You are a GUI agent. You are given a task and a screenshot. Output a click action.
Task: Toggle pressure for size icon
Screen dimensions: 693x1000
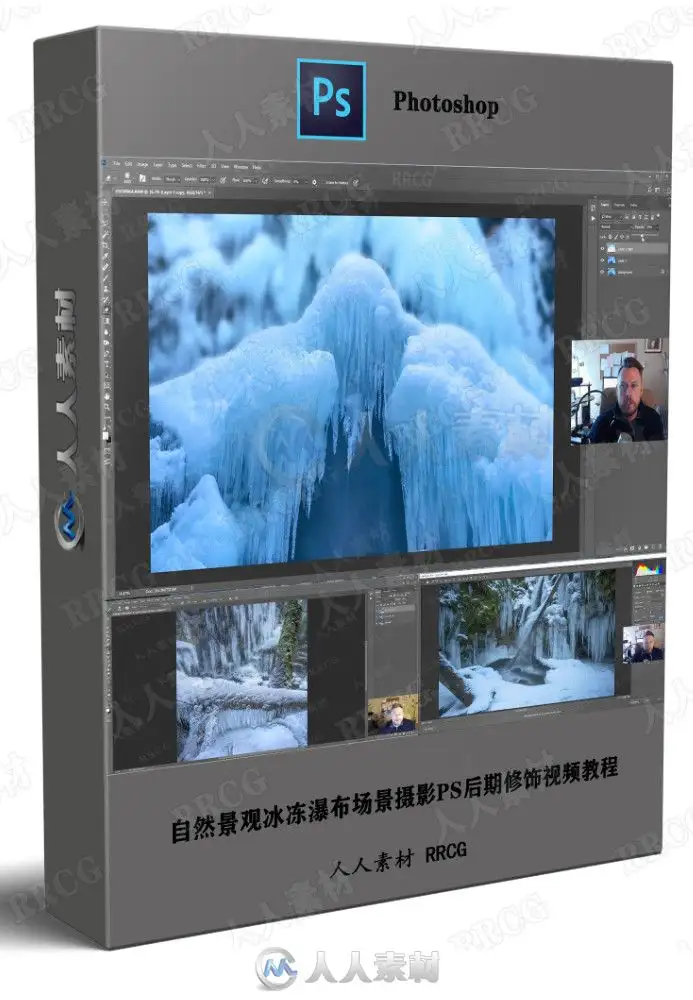click(356, 182)
